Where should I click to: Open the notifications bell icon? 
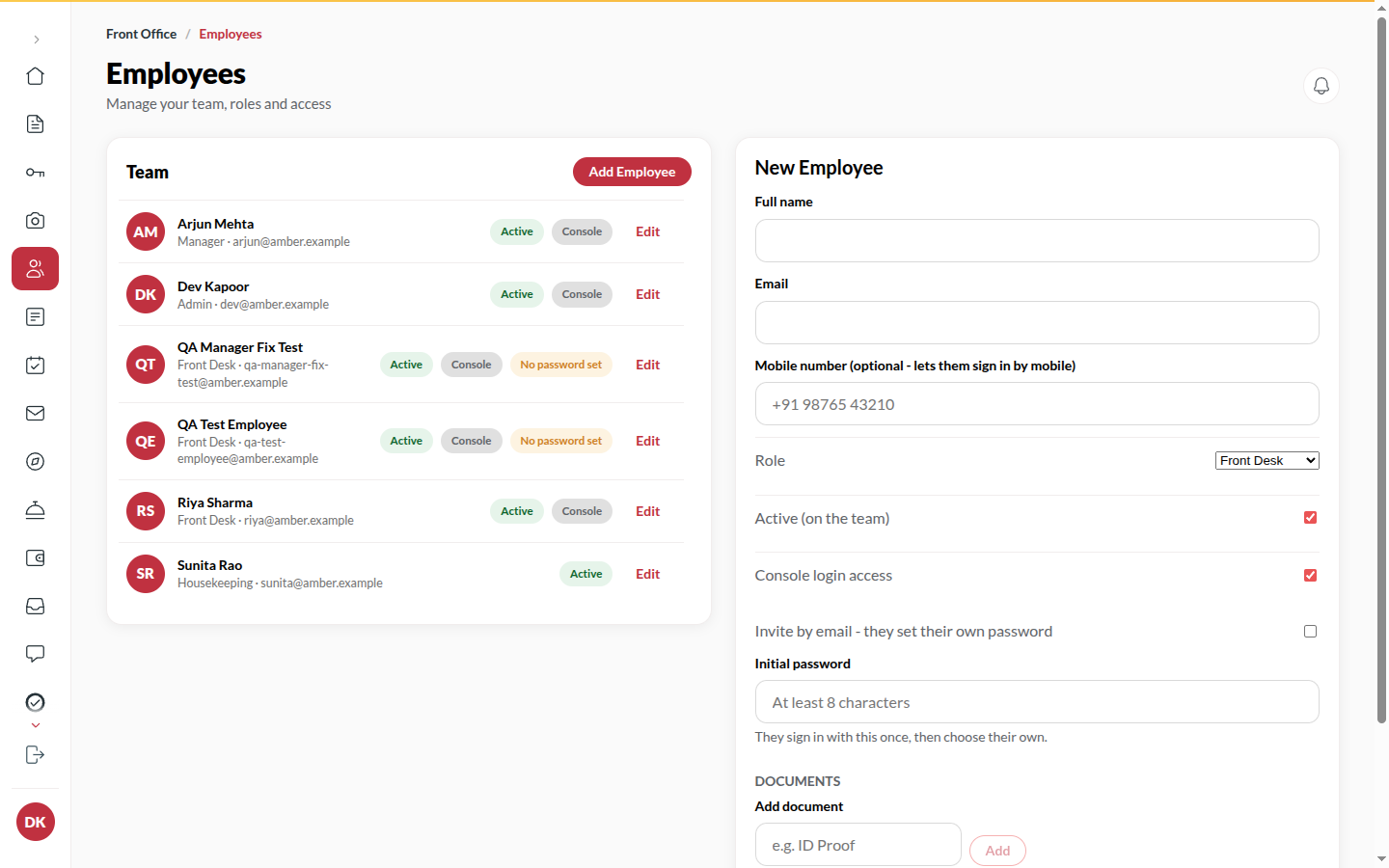(x=1321, y=86)
